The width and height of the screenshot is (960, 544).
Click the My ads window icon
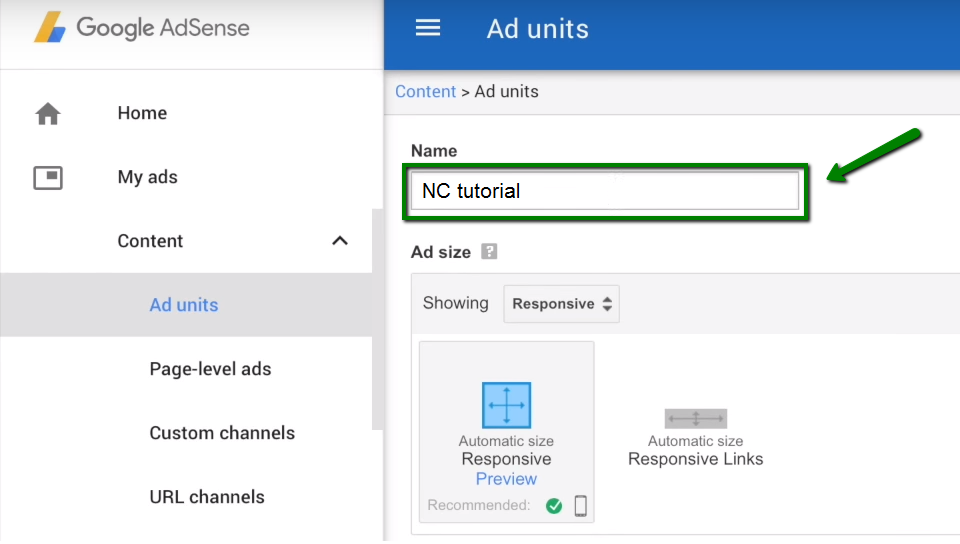[x=48, y=177]
